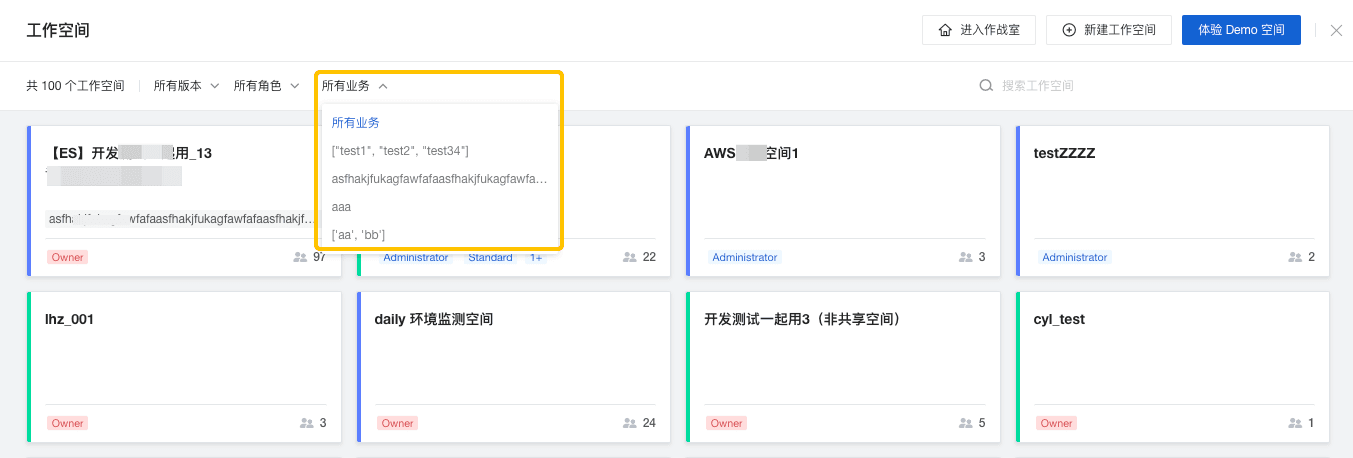The image size is (1353, 458).
Task: Select the ['aa', 'bb'] business option
Action: pyautogui.click(x=439, y=234)
